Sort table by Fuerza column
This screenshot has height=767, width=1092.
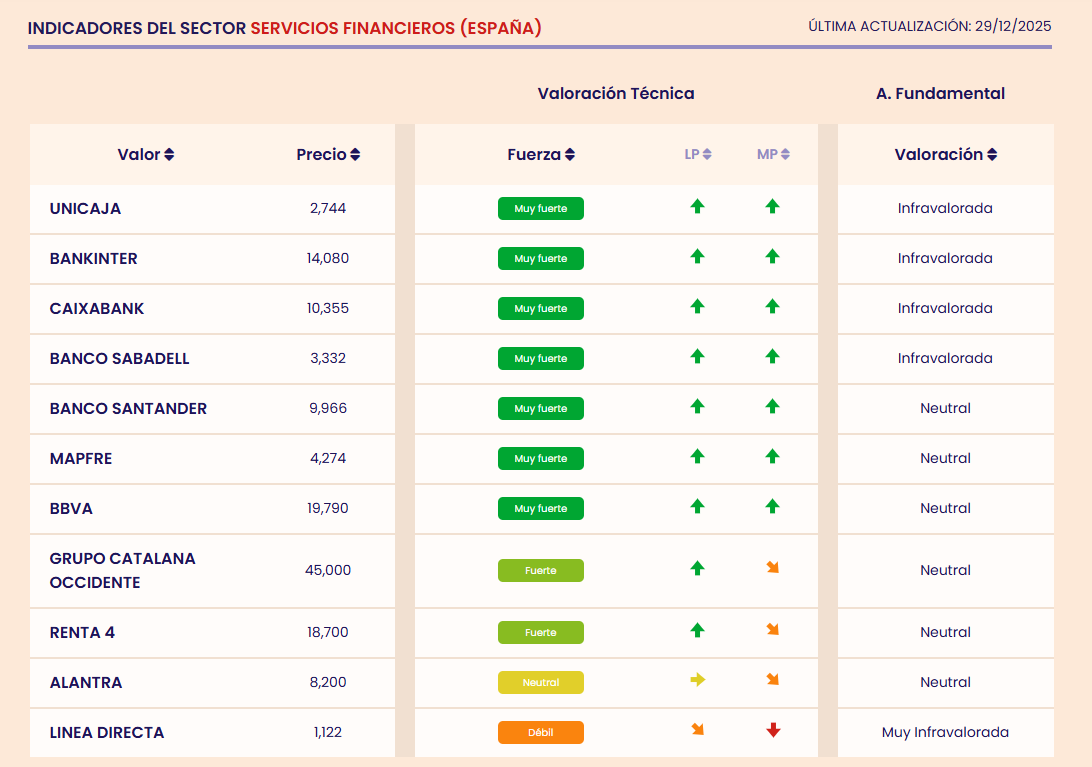coord(541,155)
